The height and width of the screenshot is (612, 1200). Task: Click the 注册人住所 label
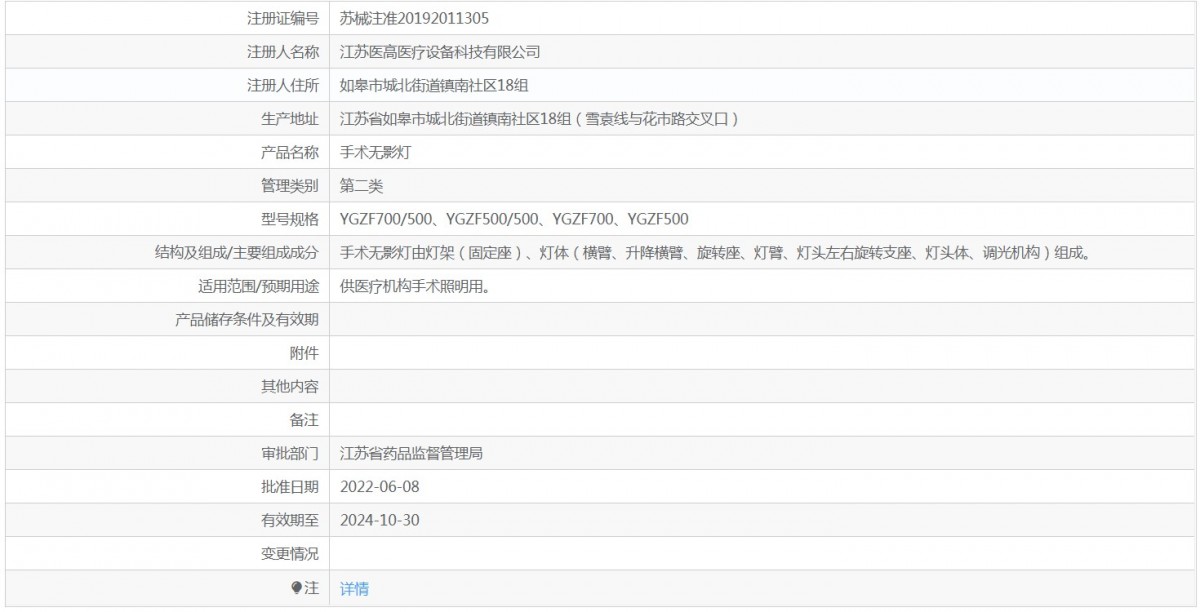tap(283, 86)
